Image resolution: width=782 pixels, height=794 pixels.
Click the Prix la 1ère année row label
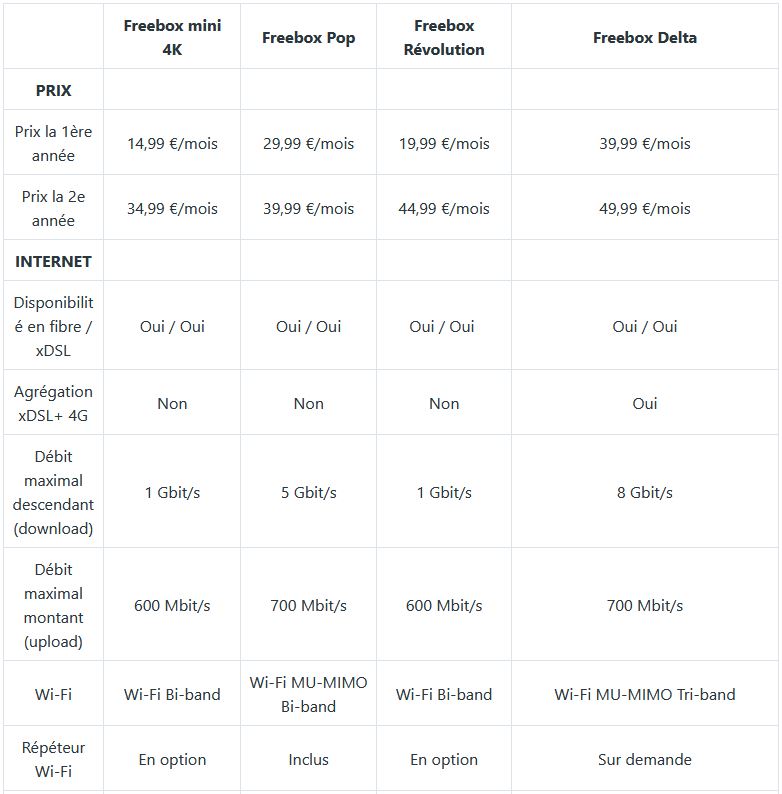tap(53, 143)
